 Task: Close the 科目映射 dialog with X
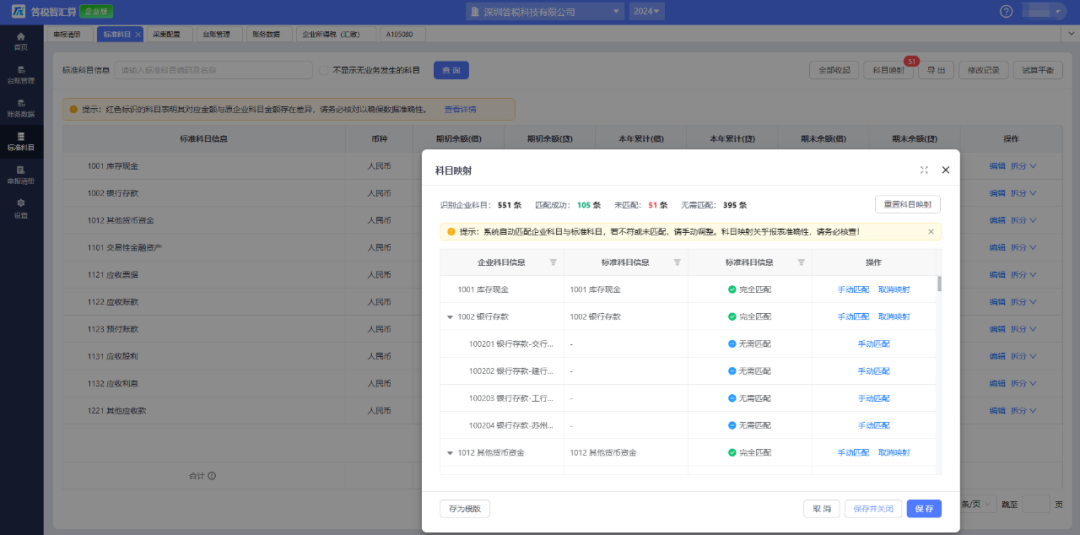(x=946, y=170)
